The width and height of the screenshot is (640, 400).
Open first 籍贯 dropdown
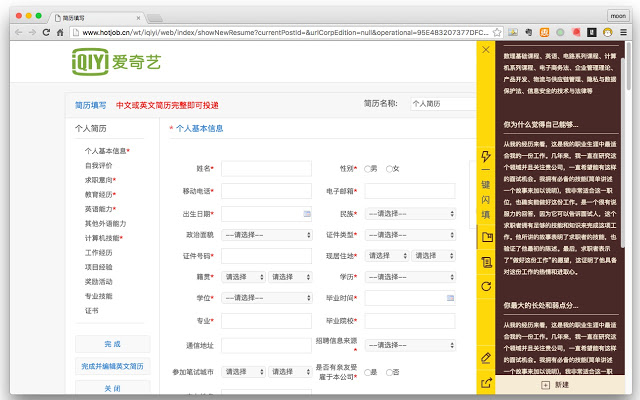[x=243, y=277]
